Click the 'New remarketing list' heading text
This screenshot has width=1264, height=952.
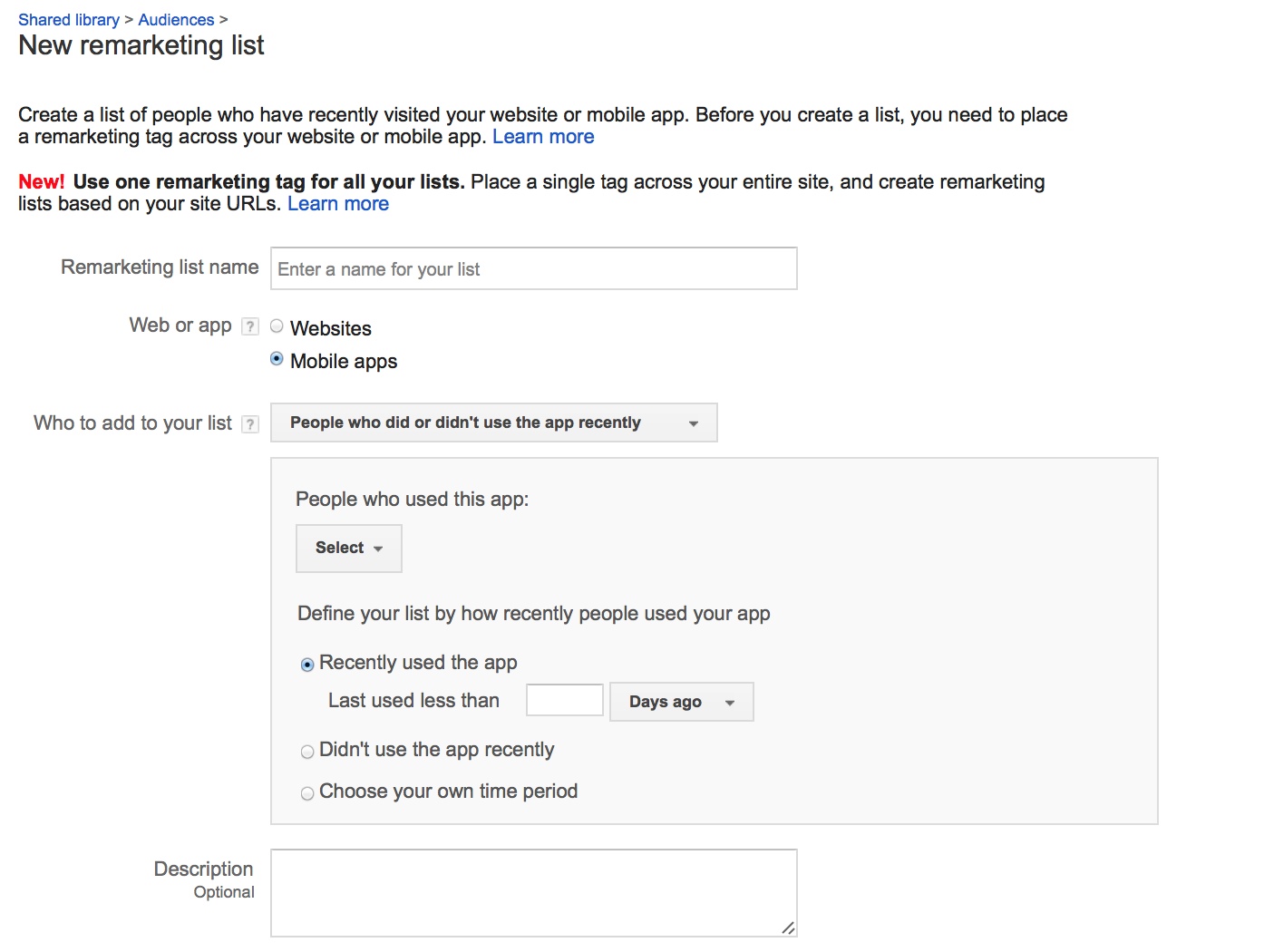pos(141,45)
